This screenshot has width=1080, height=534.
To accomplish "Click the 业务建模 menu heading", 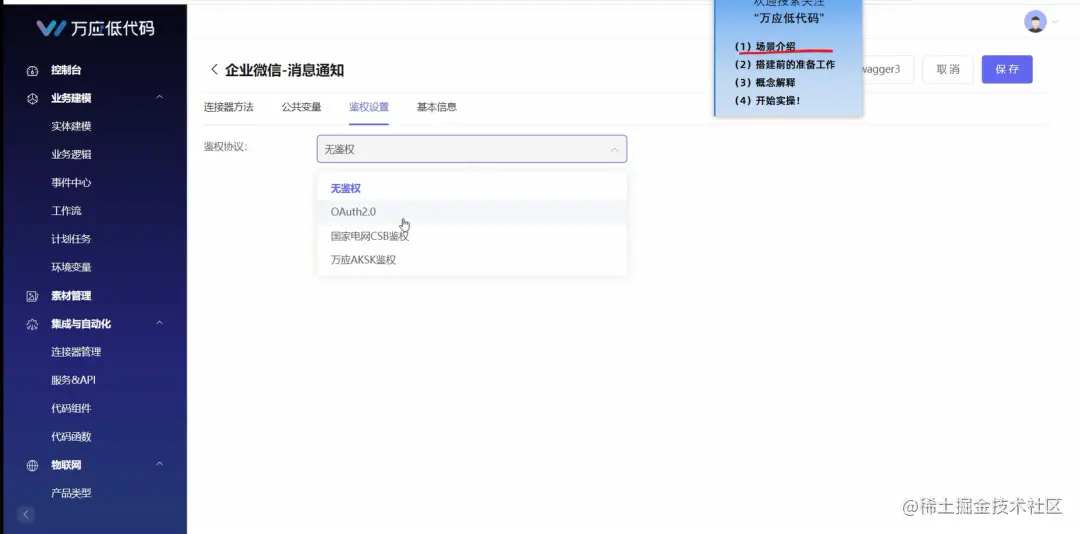I will pyautogui.click(x=71, y=99).
